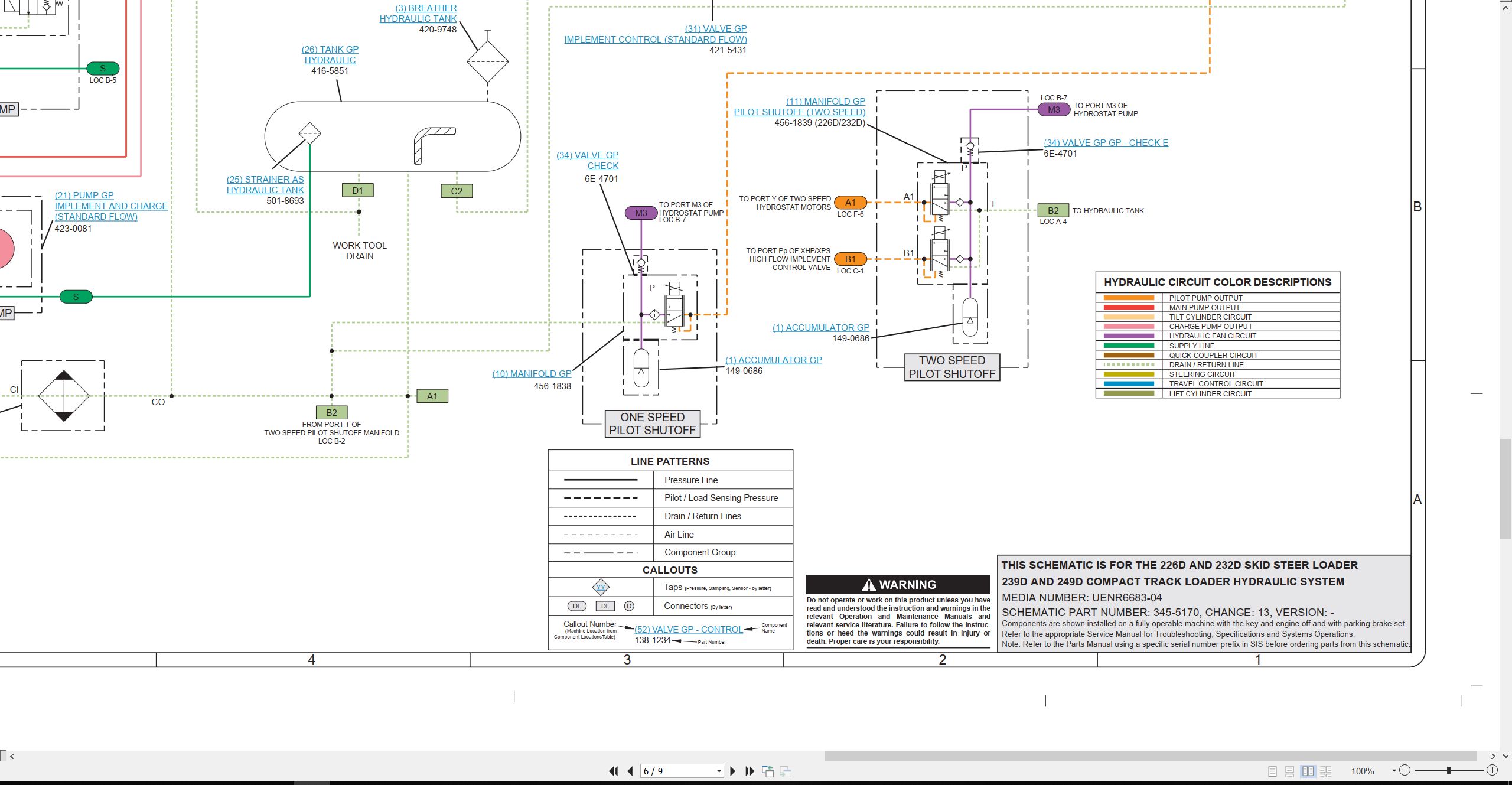Click the green B2 connector to hydraulic tank

(1053, 211)
